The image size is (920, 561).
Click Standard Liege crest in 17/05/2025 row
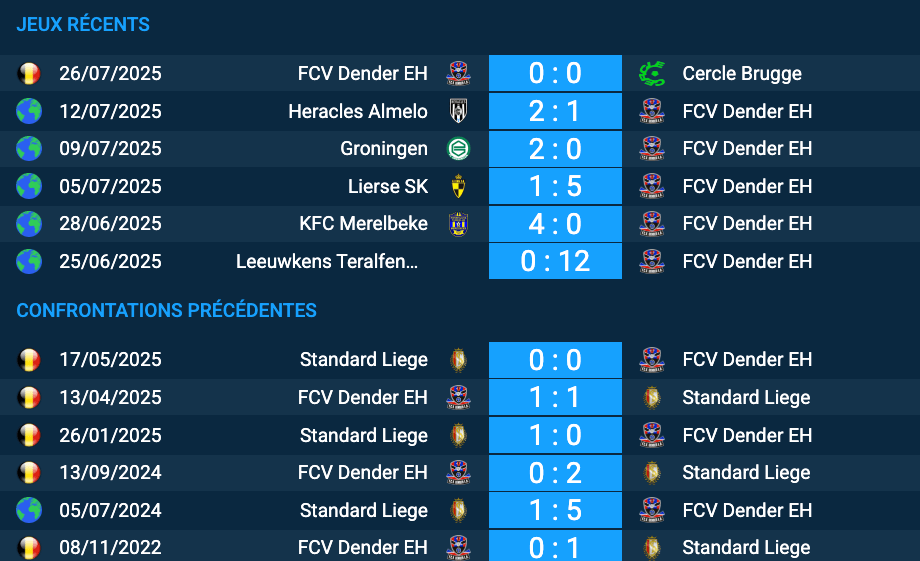458,360
